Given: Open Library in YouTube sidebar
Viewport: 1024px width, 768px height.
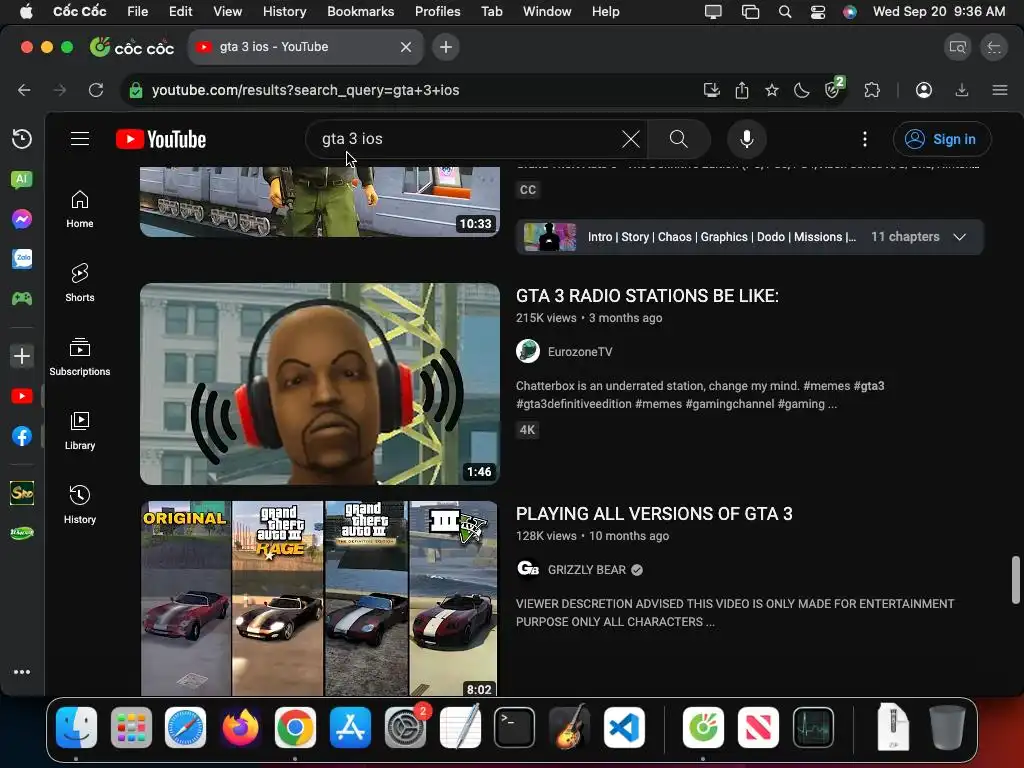Looking at the screenshot, I should click(x=80, y=431).
